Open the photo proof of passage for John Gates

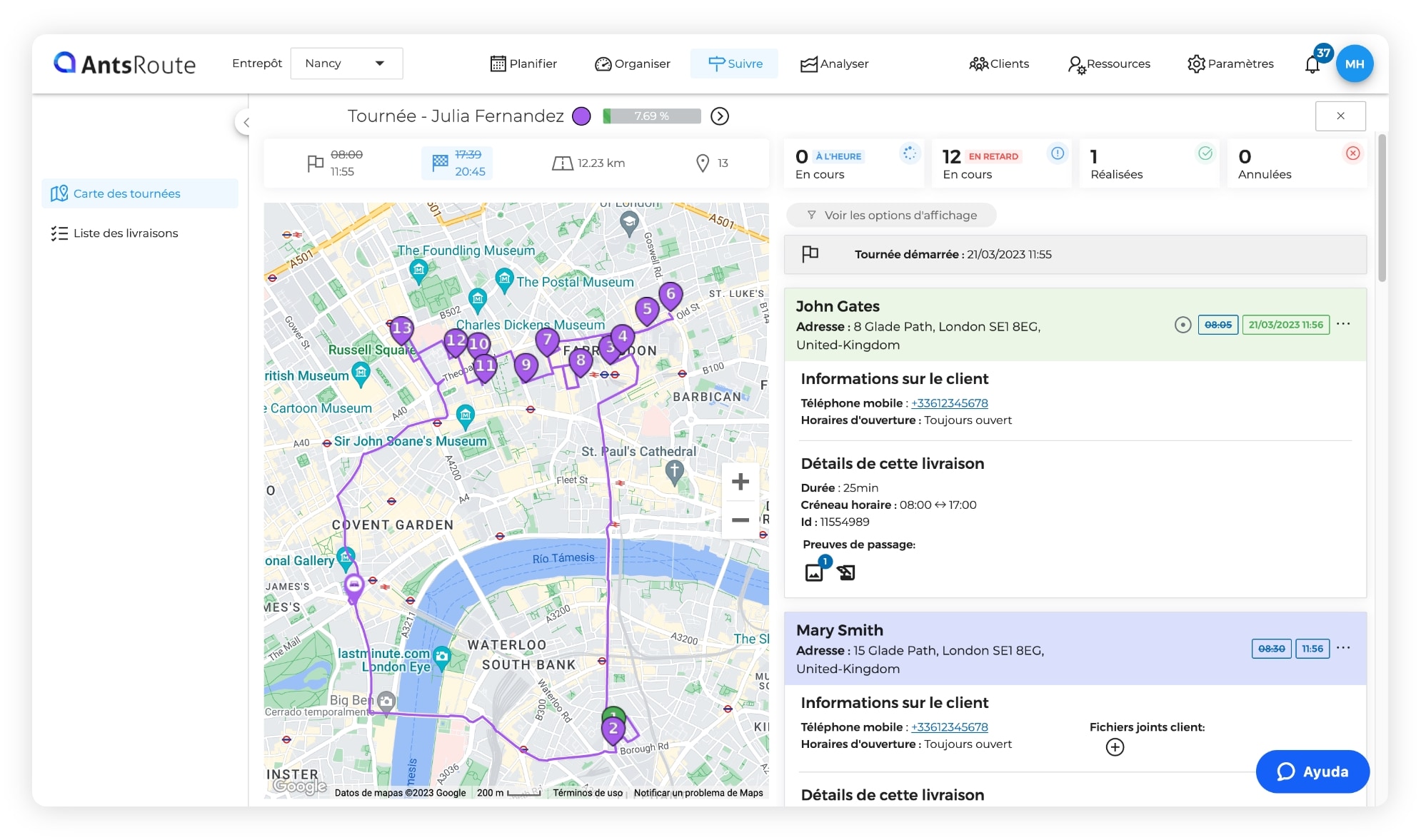(814, 571)
